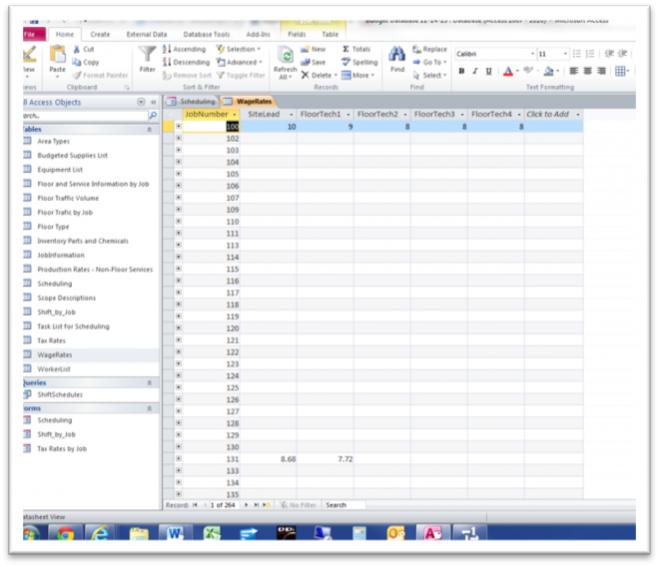
Task: Click the Cut scissors icon
Action: (x=77, y=49)
